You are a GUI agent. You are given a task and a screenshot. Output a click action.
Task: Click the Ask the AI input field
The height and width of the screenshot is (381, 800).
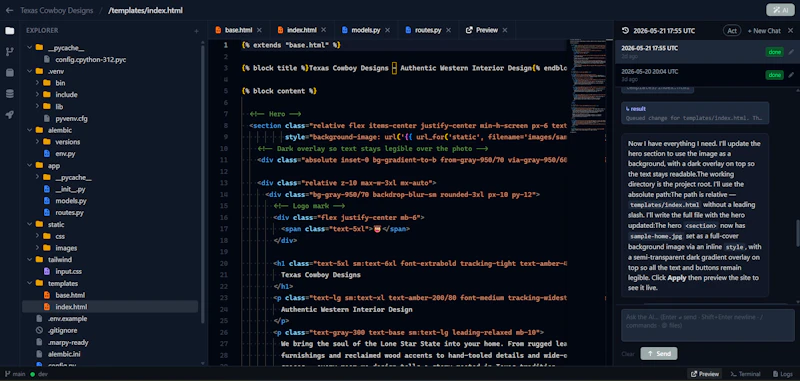coord(708,325)
